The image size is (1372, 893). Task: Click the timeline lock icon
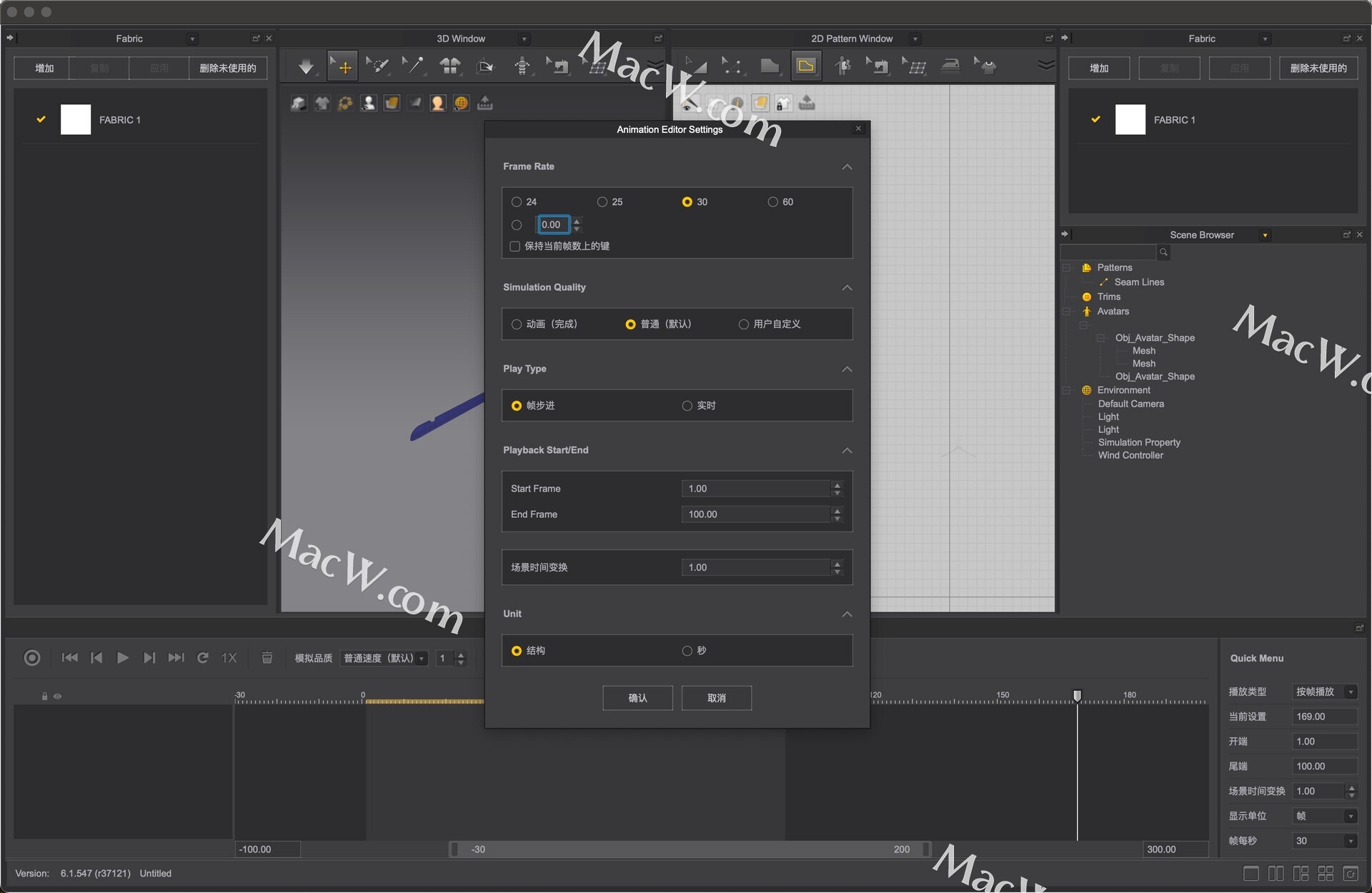[44, 697]
